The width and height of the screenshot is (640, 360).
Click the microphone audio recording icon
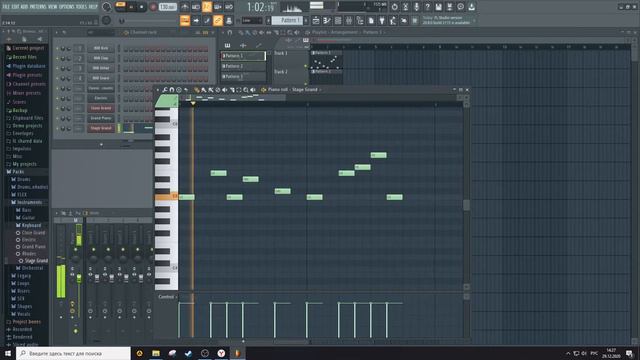[416, 7]
